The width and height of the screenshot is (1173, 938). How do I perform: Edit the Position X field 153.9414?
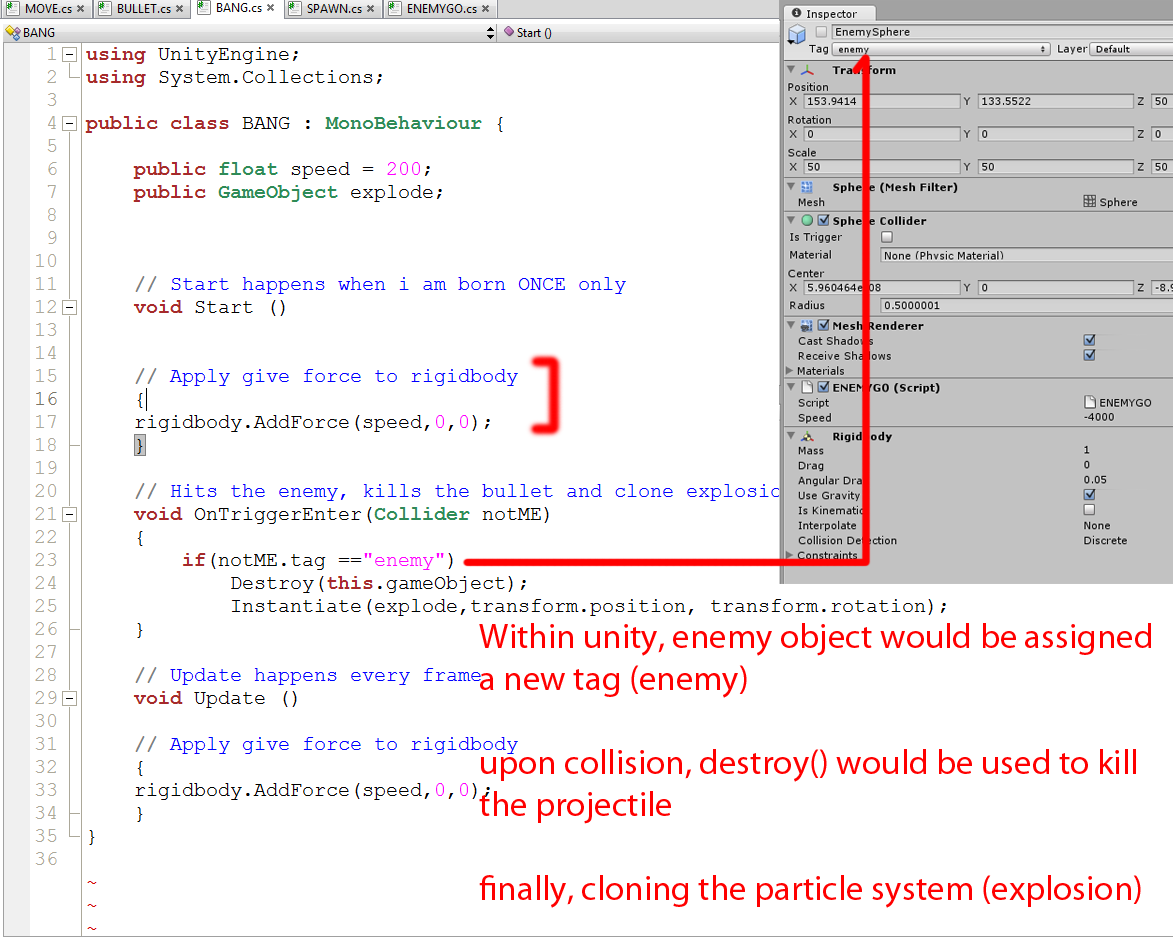pyautogui.click(x=881, y=102)
